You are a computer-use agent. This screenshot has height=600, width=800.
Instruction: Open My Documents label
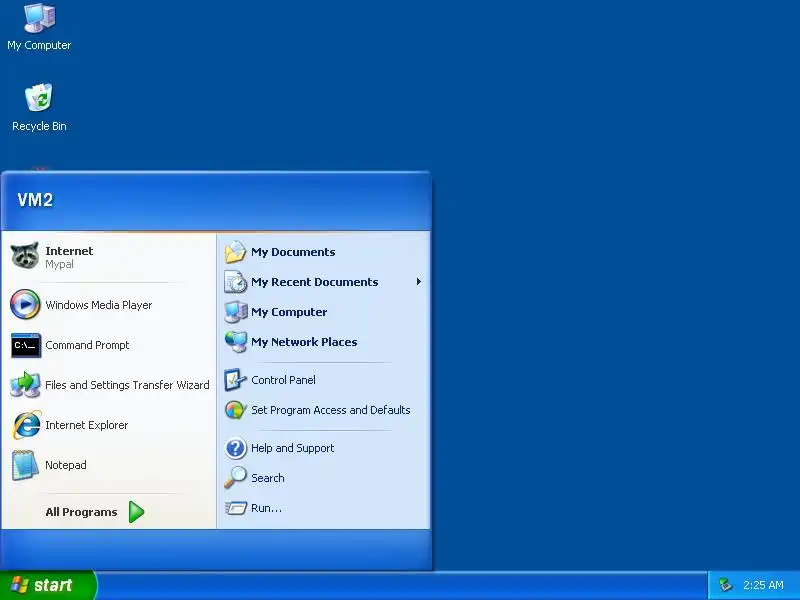click(293, 252)
